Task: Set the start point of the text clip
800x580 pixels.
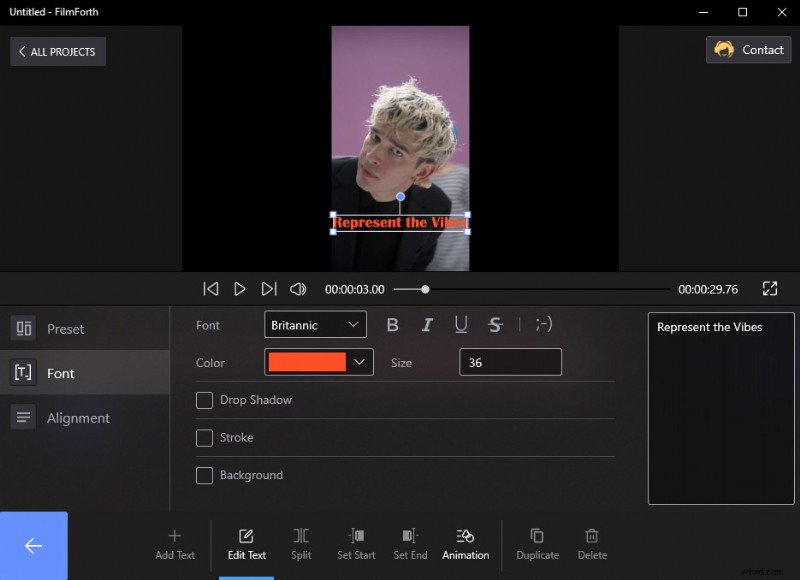Action: [x=356, y=545]
